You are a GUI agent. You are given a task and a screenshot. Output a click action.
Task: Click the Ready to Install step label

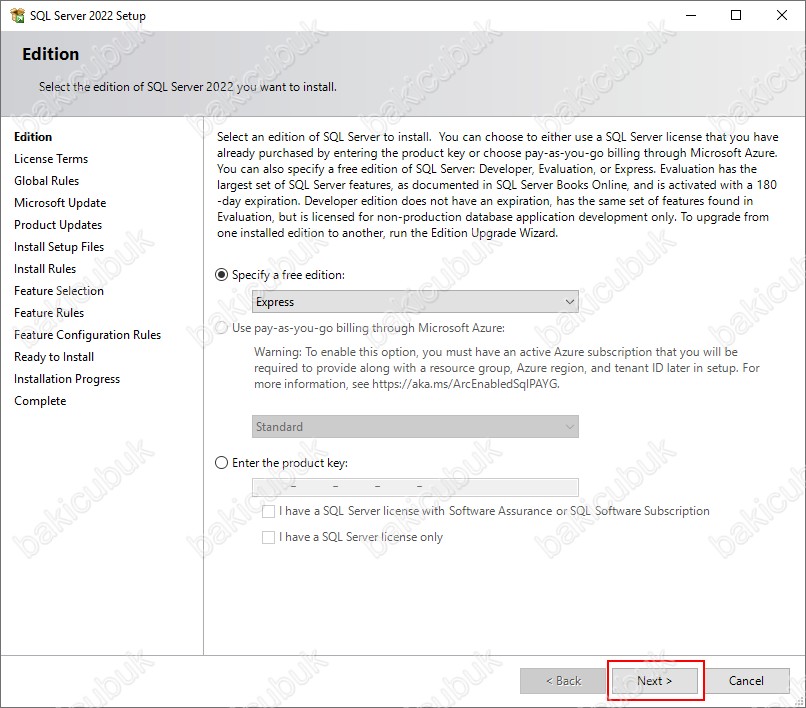click(54, 357)
